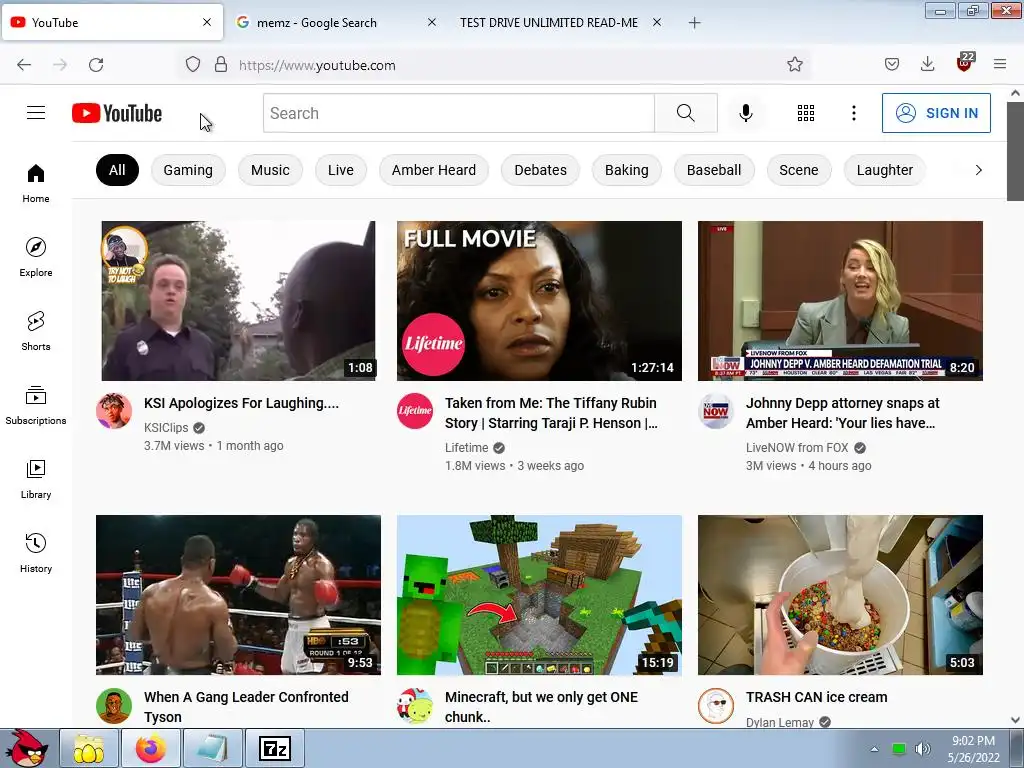The width and height of the screenshot is (1024, 768).
Task: Open KSI Apologizes For Laughing video title
Action: (x=242, y=403)
